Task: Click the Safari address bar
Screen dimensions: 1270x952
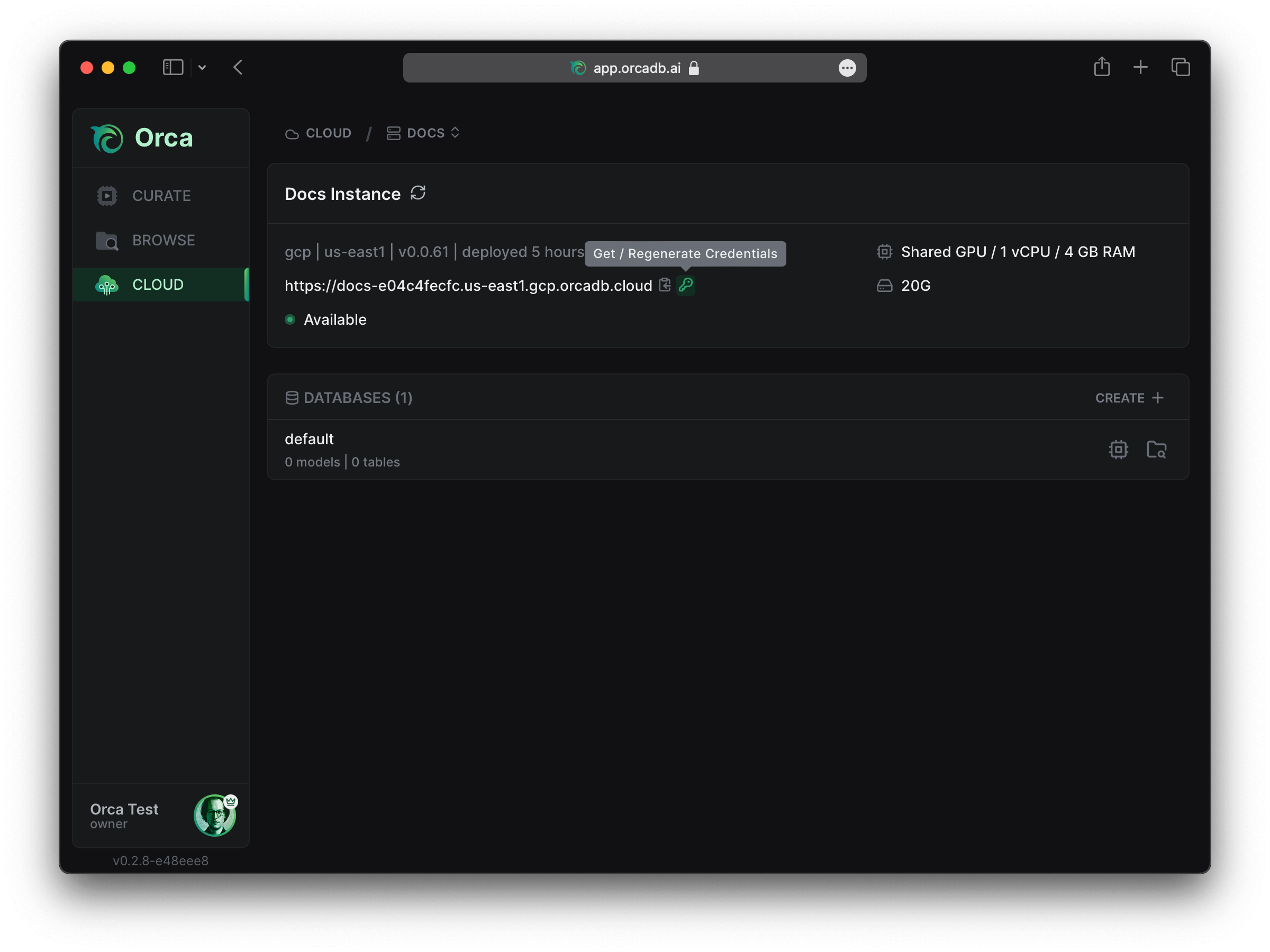Action: [x=634, y=68]
